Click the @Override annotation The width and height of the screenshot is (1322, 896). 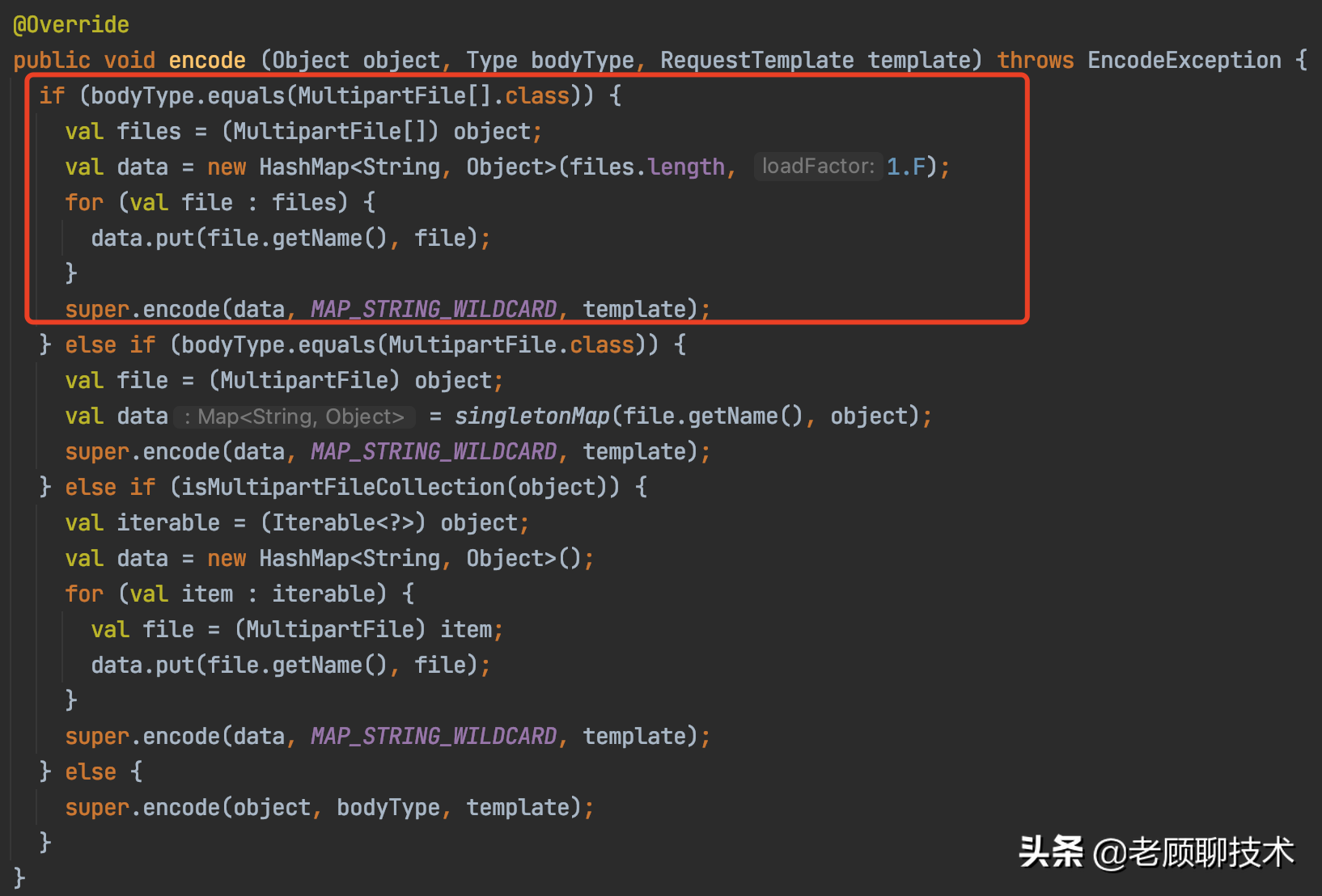point(71,25)
